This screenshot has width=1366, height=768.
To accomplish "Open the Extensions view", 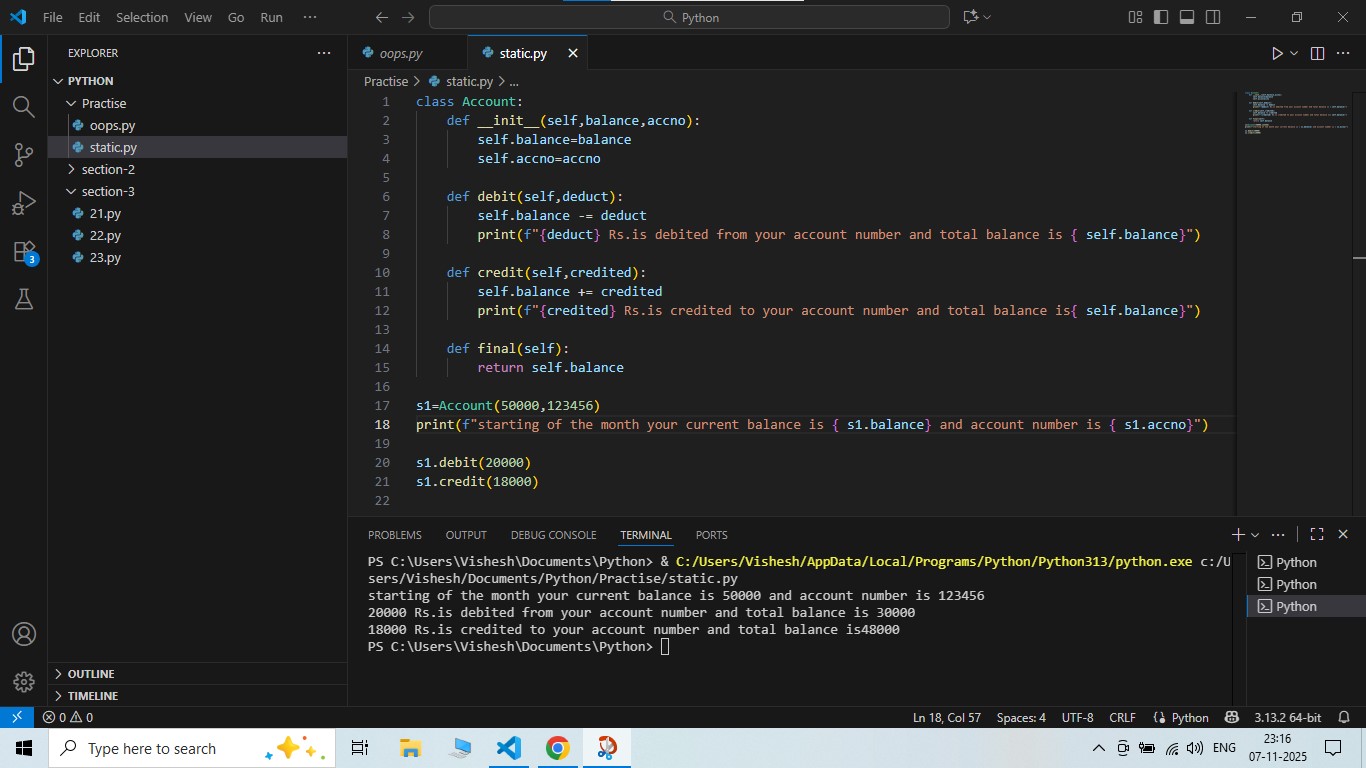I will point(23,252).
